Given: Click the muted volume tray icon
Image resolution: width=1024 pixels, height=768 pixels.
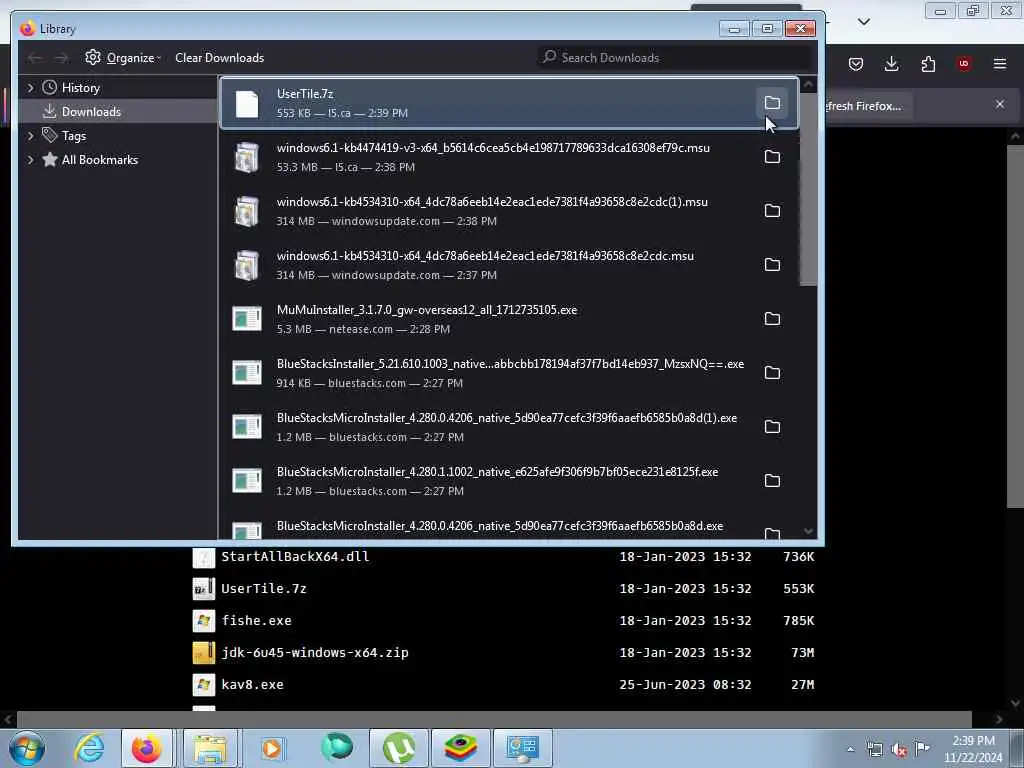Looking at the screenshot, I should (x=899, y=750).
